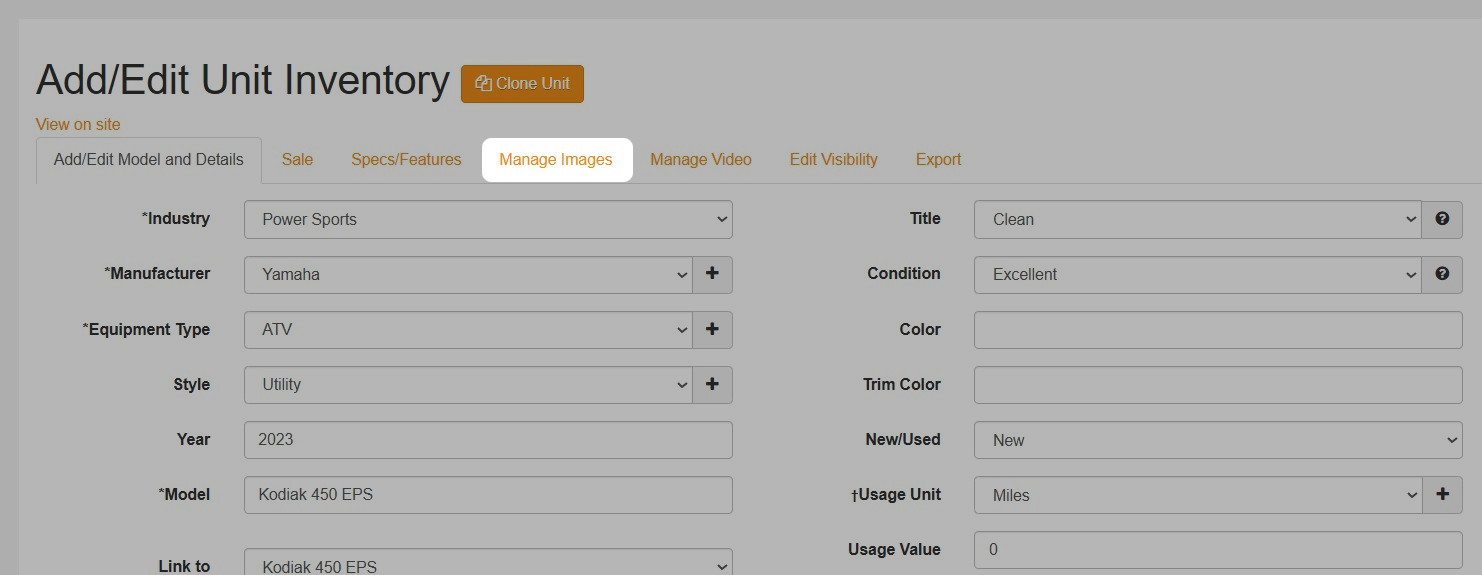
Task: Click the plus icon next to Style
Action: pyautogui.click(x=712, y=384)
